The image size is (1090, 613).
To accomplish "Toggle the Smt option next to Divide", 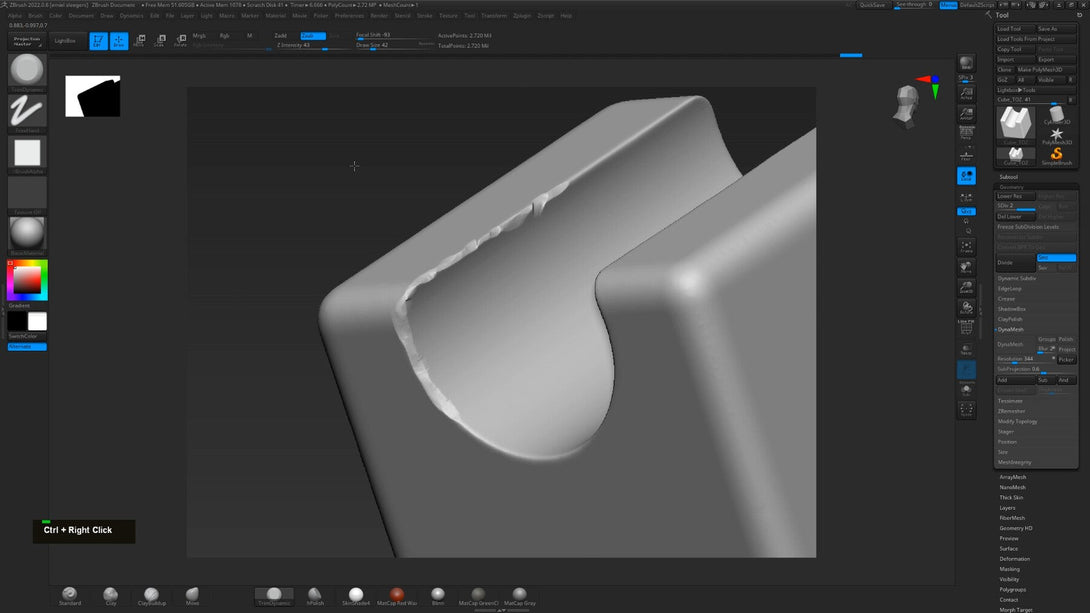I will [1057, 258].
